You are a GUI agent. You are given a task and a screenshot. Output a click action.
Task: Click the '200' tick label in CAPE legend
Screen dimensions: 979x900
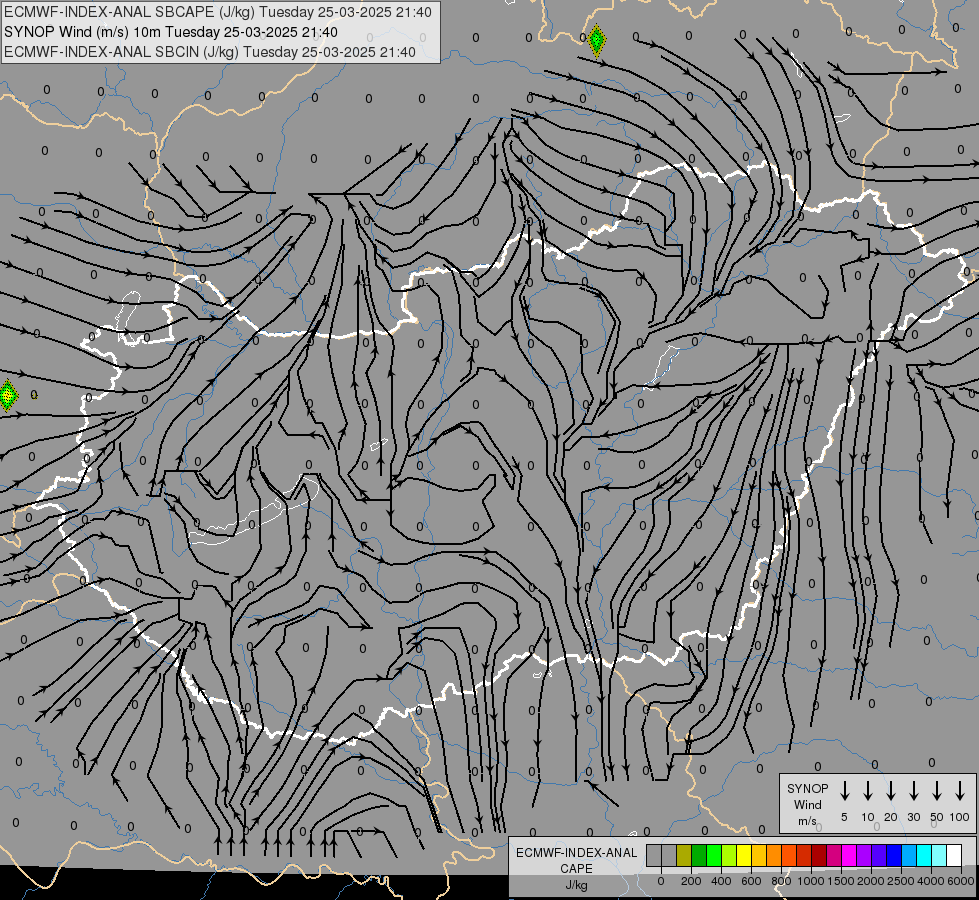[x=691, y=881]
